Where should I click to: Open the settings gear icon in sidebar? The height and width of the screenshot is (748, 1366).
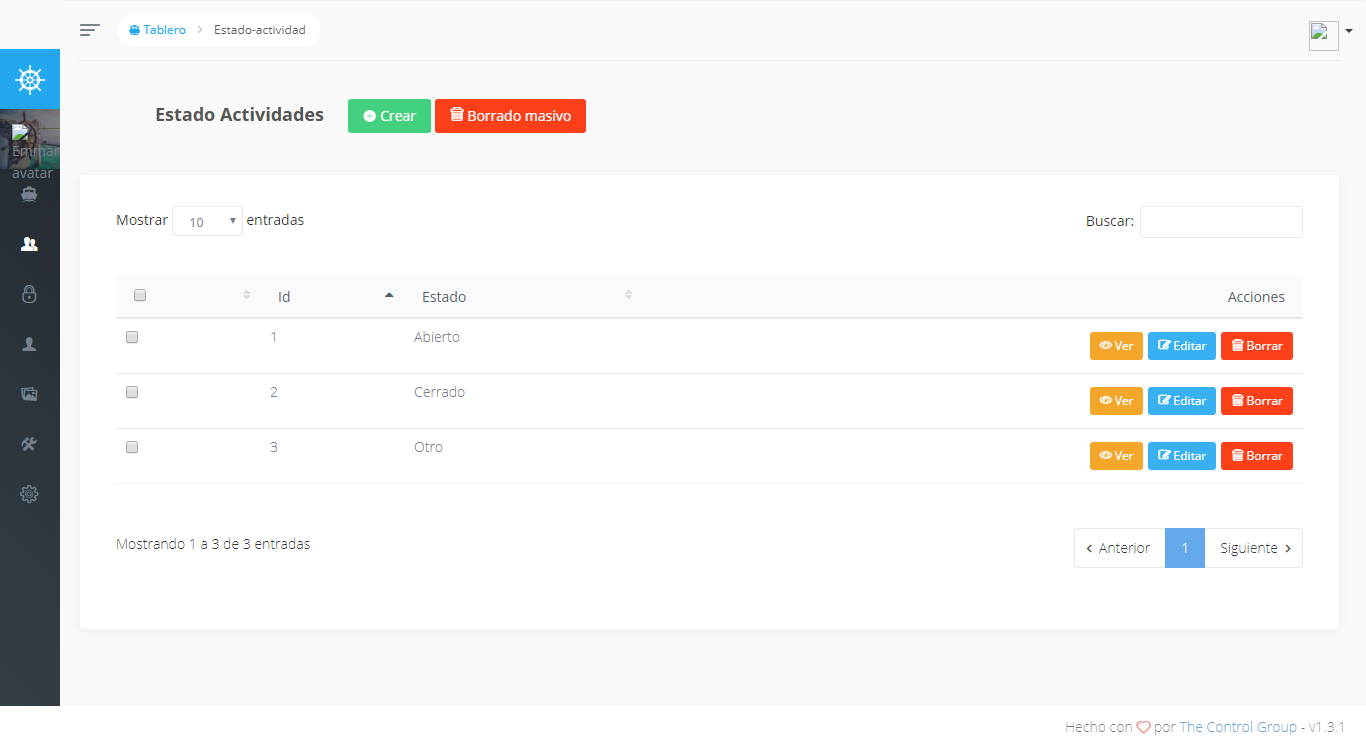click(x=29, y=494)
